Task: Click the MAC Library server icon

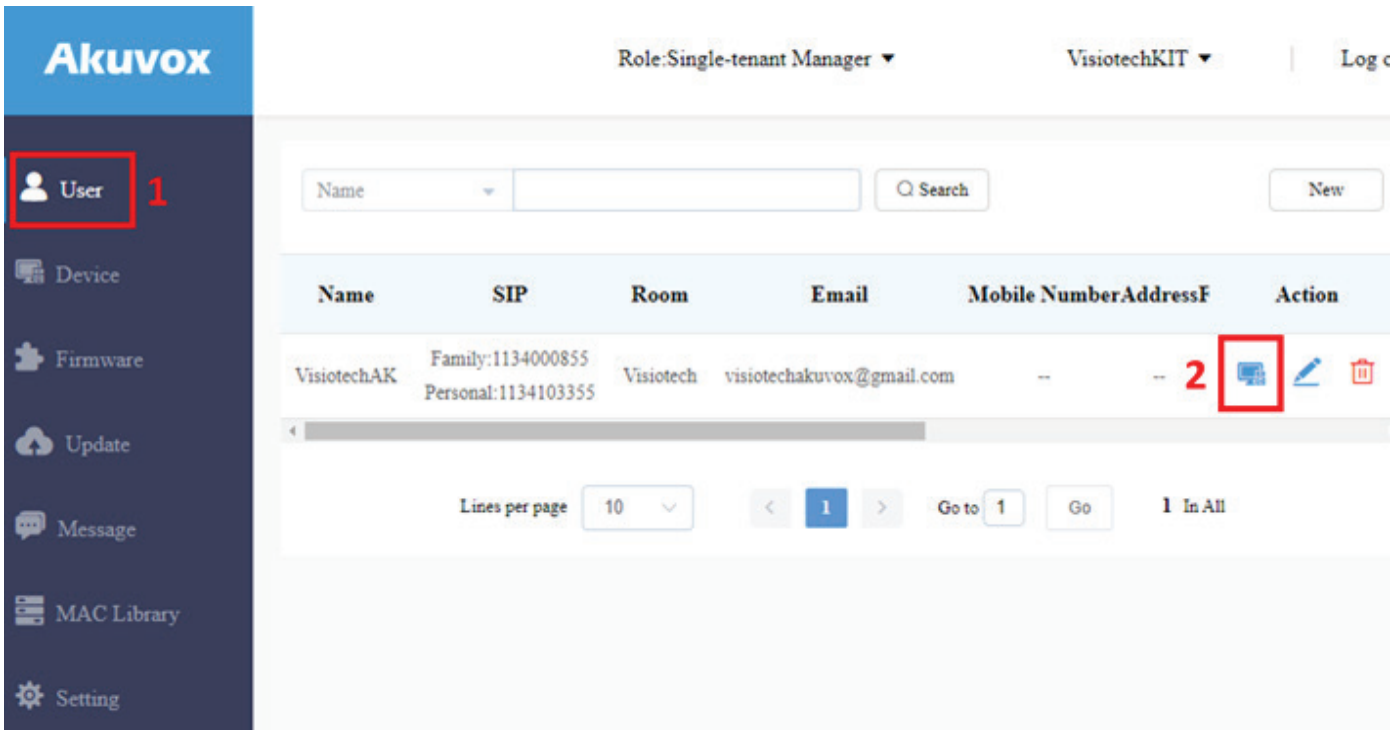Action: [30, 612]
